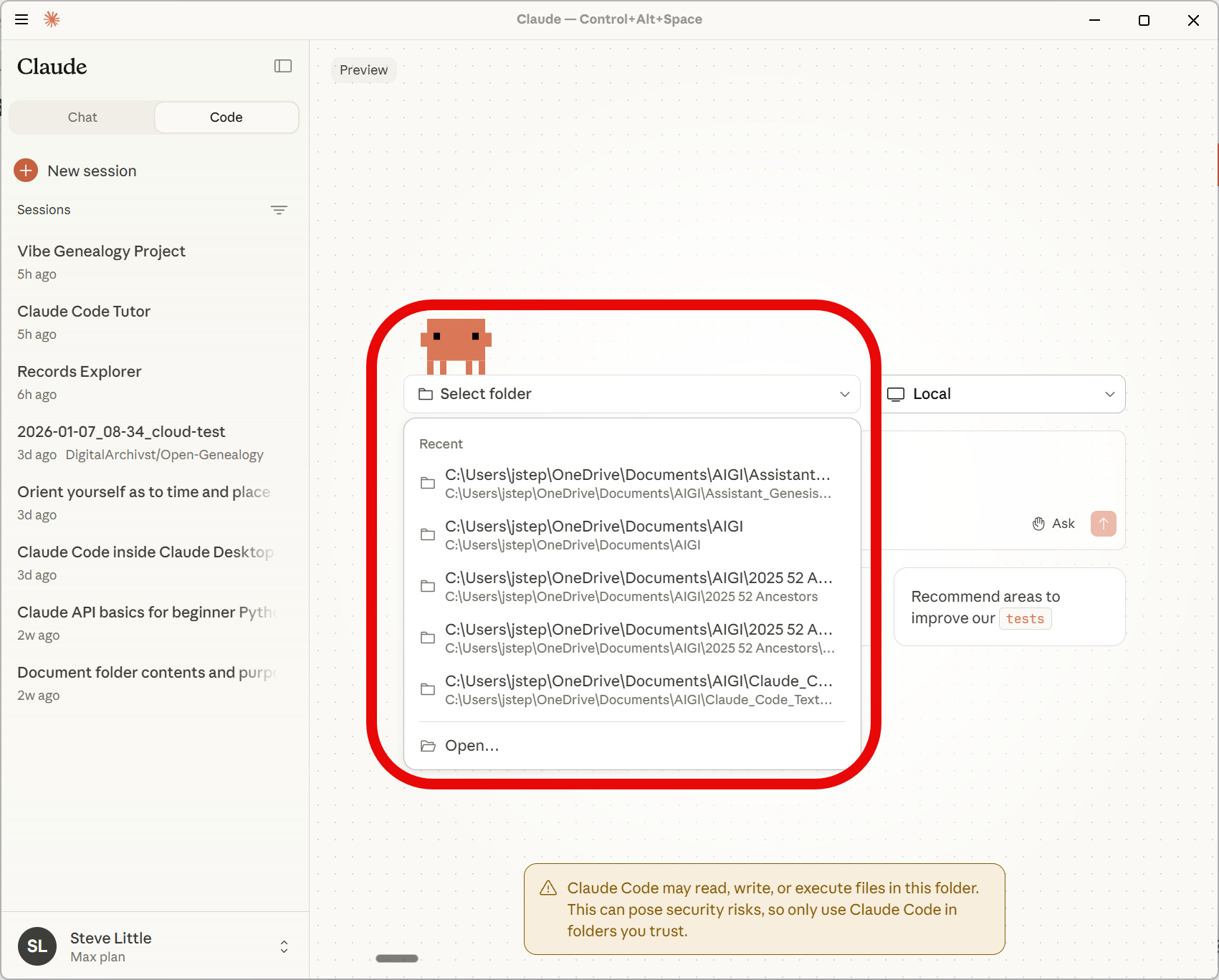Open Records Explorer session
The width and height of the screenshot is (1219, 980).
tap(154, 382)
